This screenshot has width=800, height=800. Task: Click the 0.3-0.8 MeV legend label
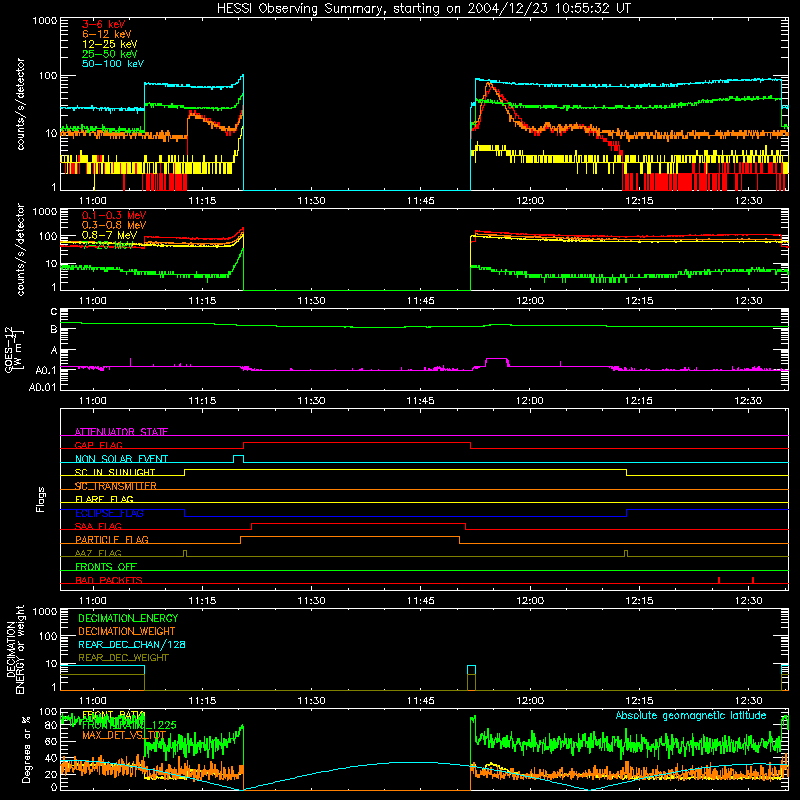tap(114, 225)
